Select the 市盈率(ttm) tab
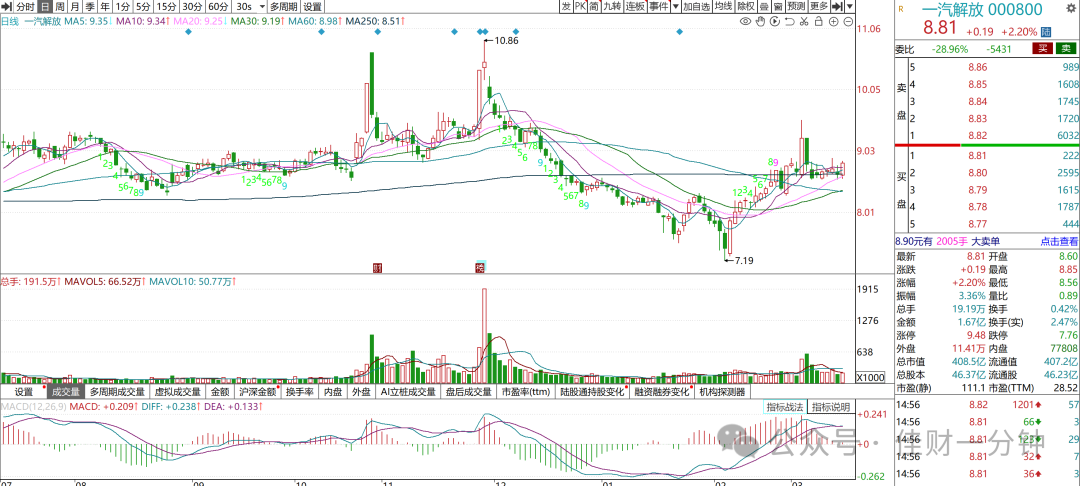The image size is (1080, 486). point(526,392)
